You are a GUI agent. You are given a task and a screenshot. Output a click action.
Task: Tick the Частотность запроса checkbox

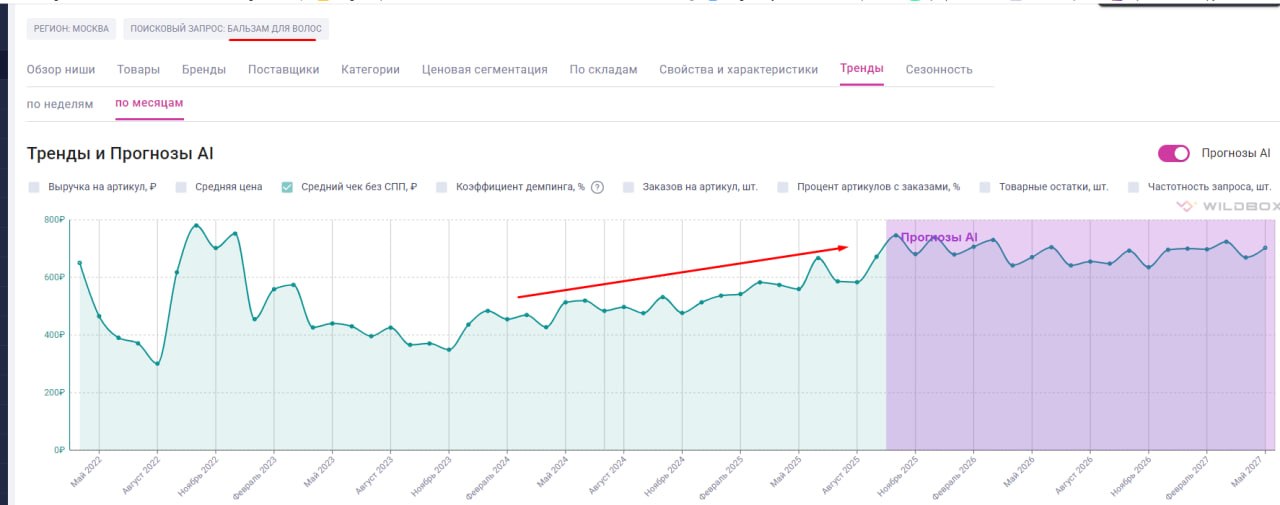pyautogui.click(x=1133, y=187)
